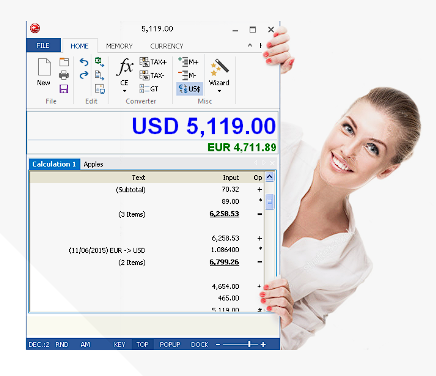Switch to the Apples tab
The width and height of the screenshot is (436, 376).
point(93,164)
